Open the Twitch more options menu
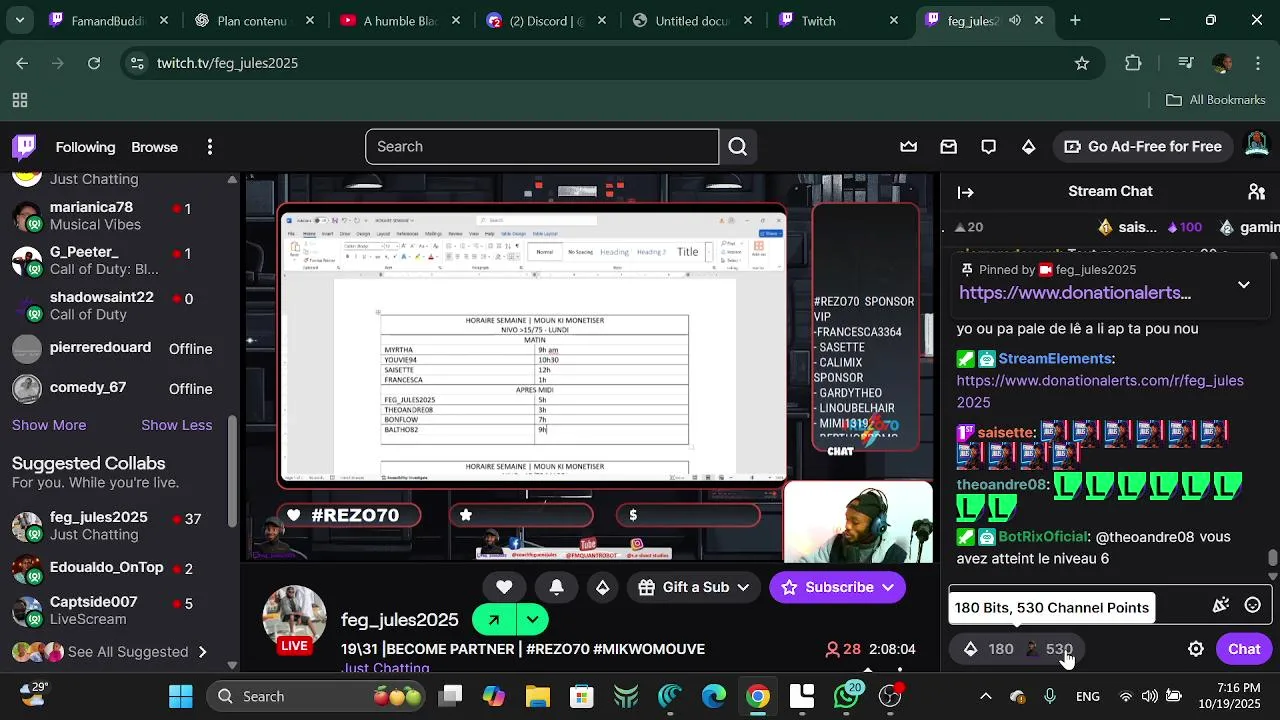 tap(209, 147)
